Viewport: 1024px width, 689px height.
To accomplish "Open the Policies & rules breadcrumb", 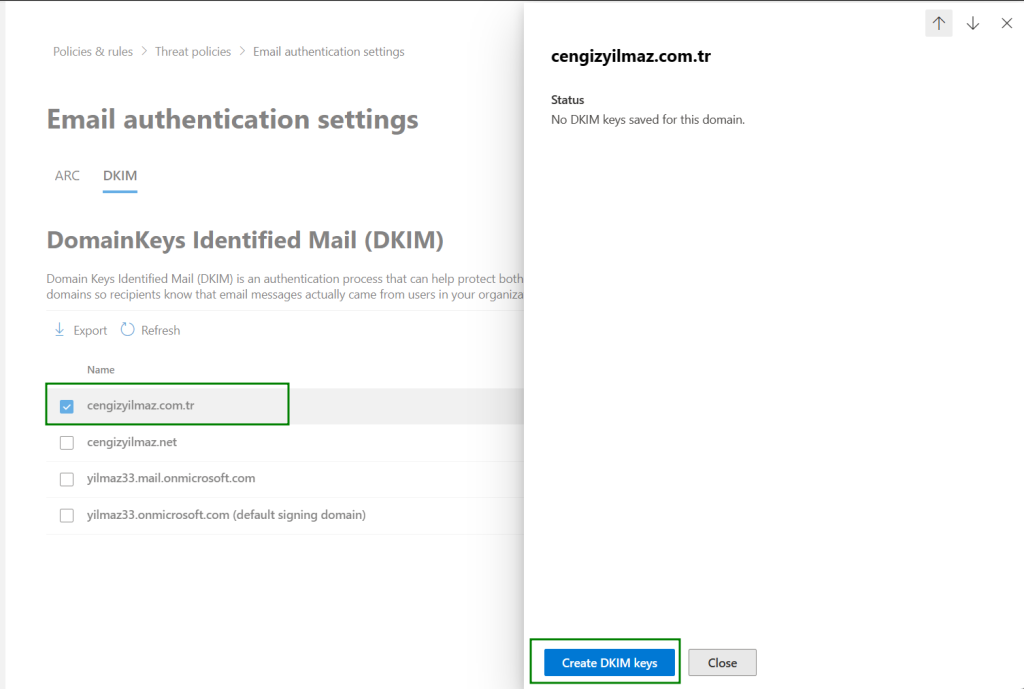I will click(x=93, y=52).
